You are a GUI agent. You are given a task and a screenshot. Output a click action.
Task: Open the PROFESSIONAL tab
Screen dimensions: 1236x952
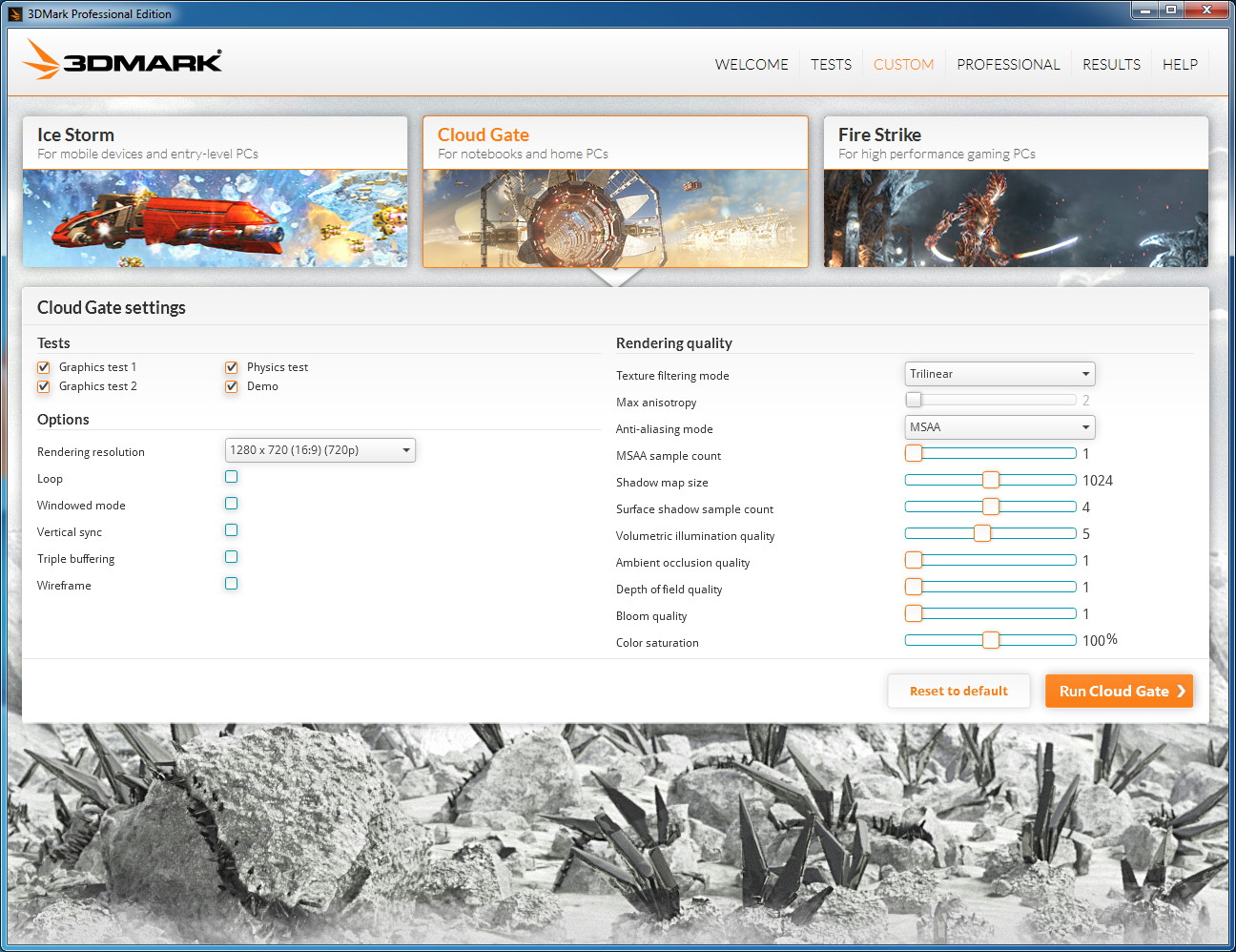[x=1008, y=65]
